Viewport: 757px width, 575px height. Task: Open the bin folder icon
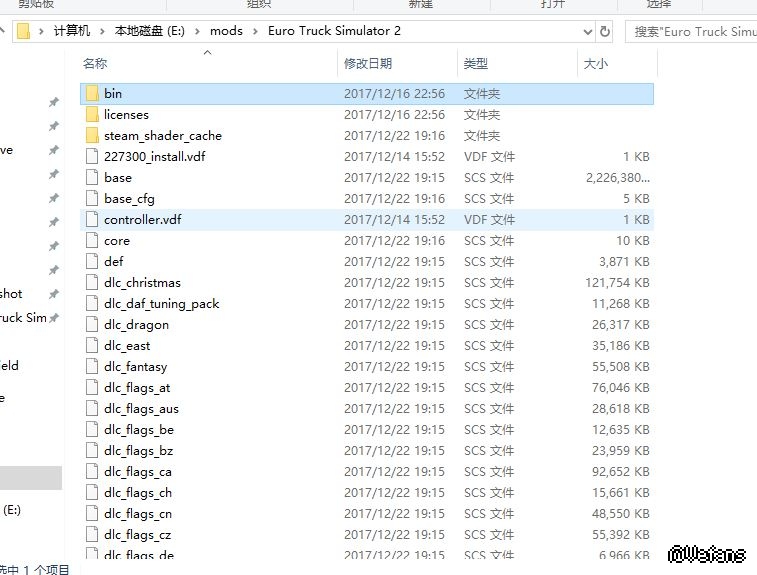(92, 94)
